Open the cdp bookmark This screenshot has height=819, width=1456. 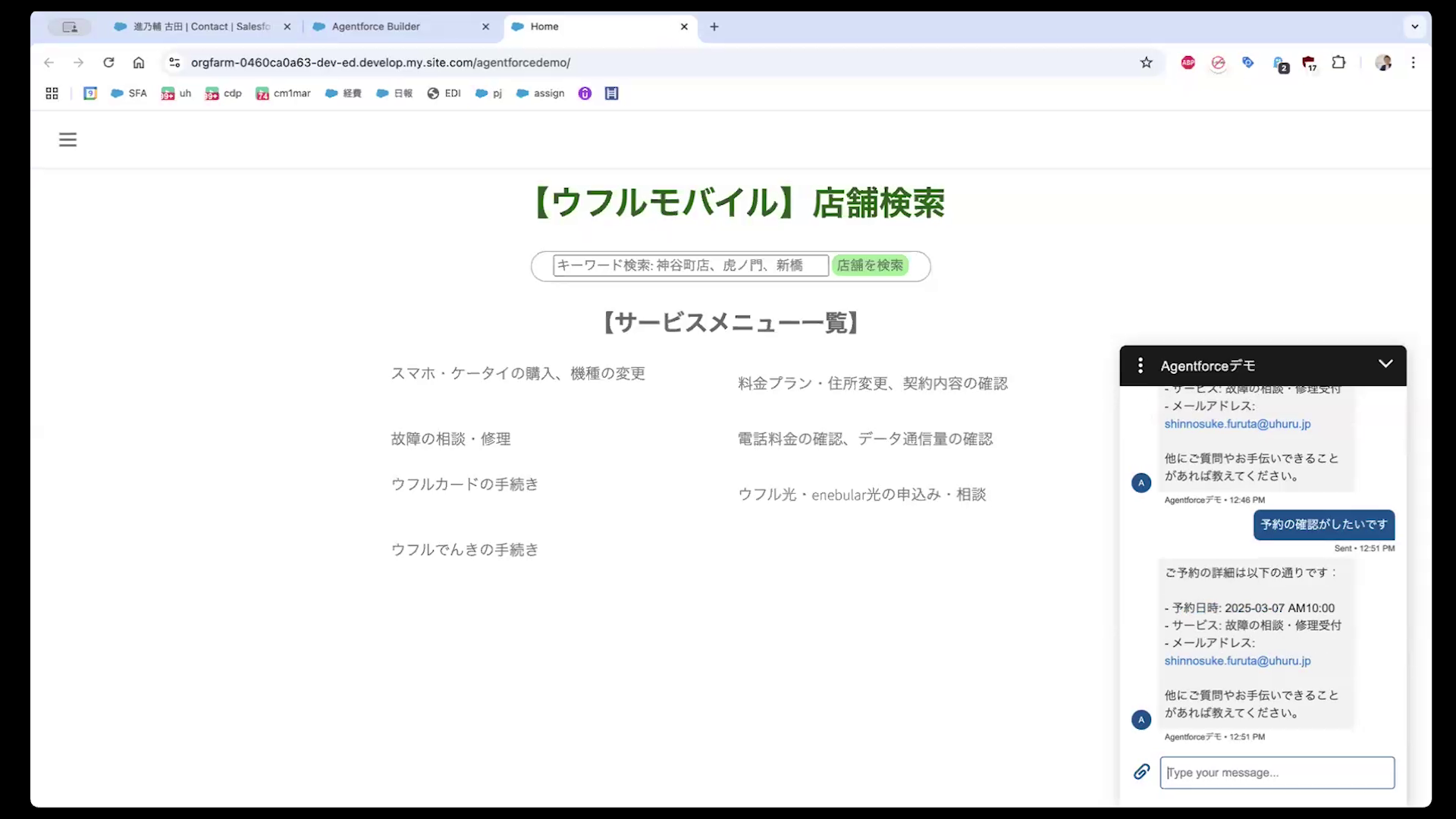[223, 93]
